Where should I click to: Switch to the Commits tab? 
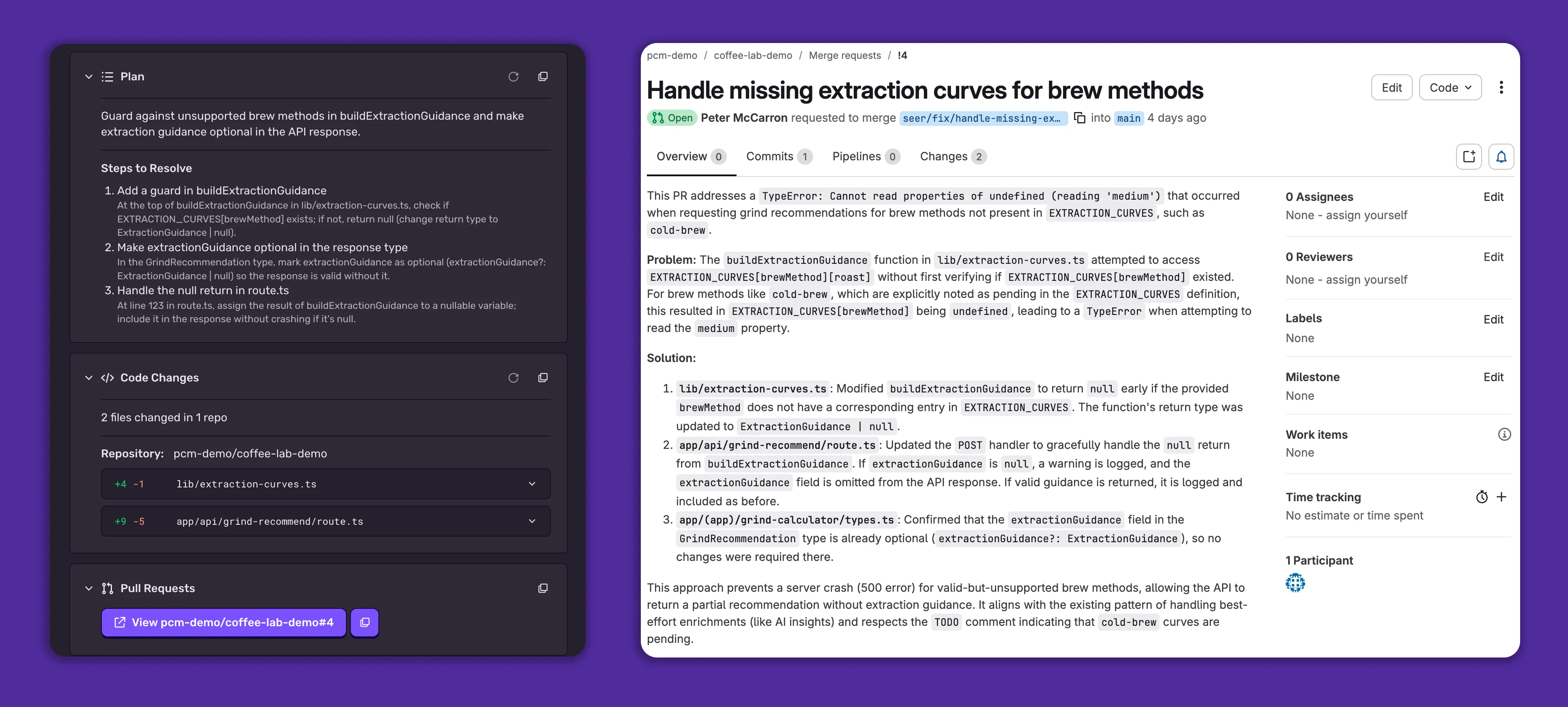779,157
